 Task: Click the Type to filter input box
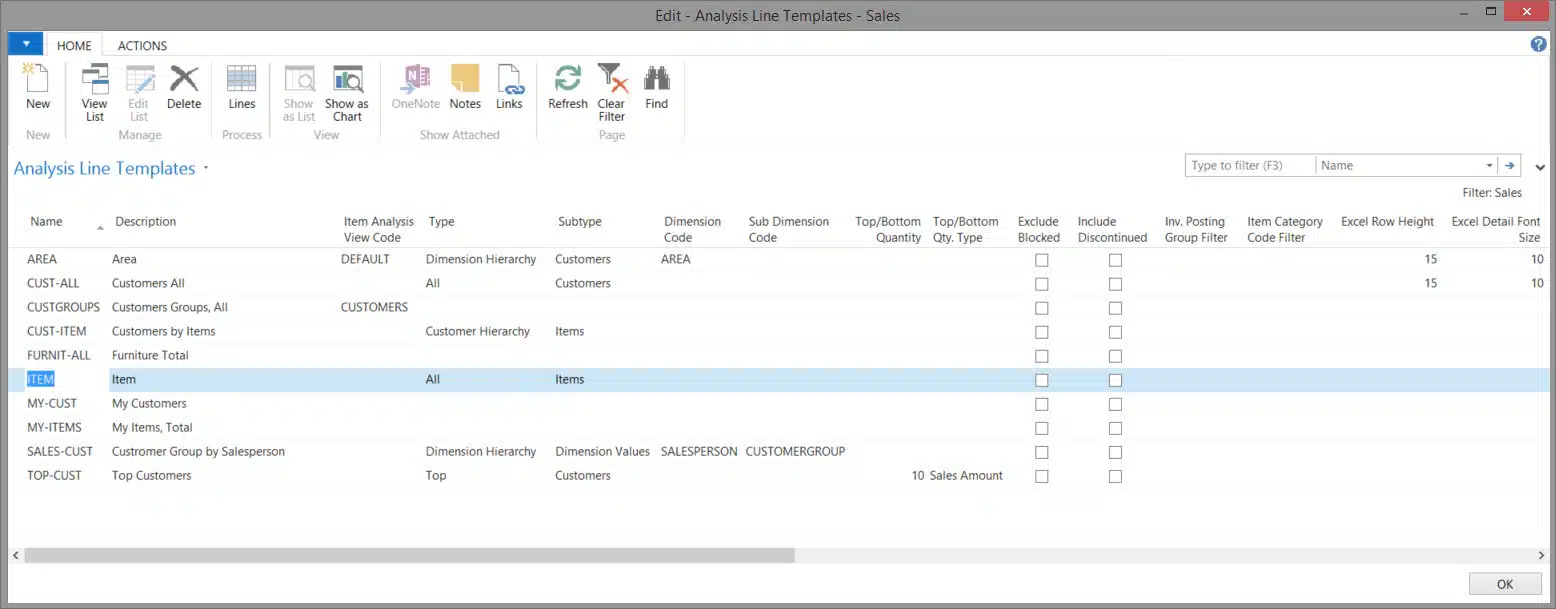[x=1249, y=166]
